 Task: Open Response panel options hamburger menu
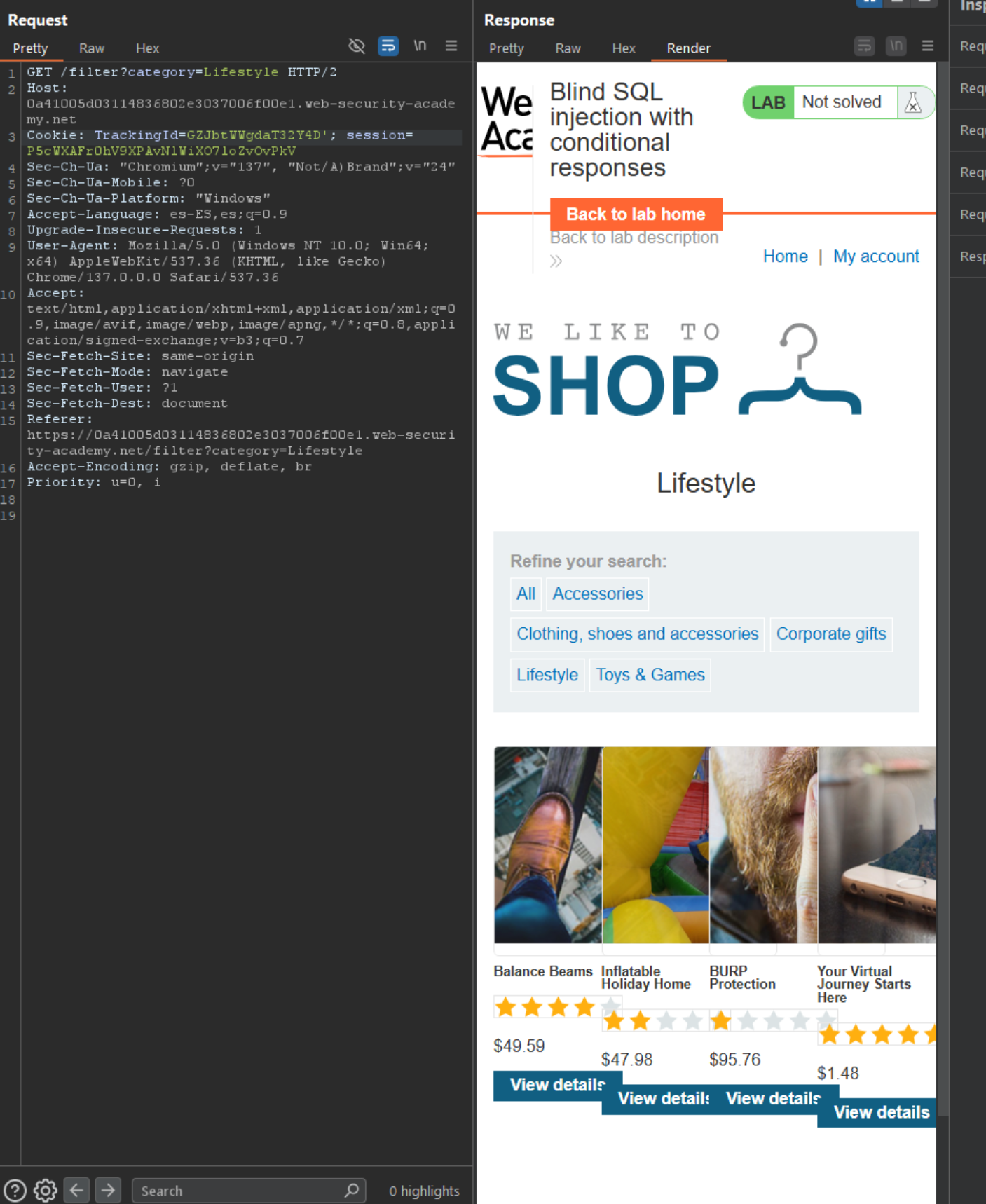927,46
